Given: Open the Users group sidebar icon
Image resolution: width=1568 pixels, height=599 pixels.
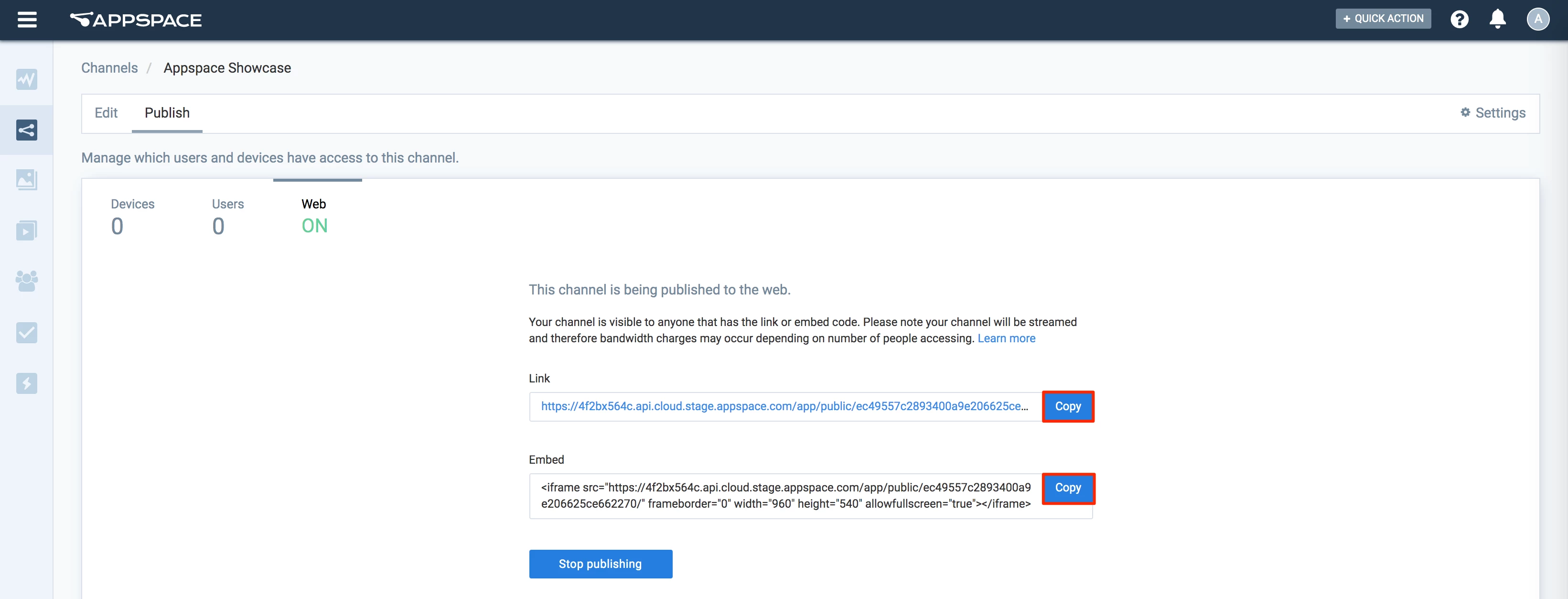Looking at the screenshot, I should click(x=27, y=281).
